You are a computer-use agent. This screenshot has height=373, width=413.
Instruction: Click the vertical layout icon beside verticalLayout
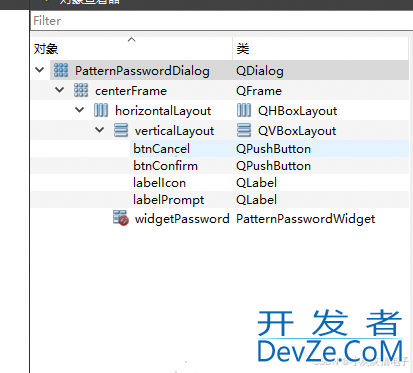pos(121,130)
